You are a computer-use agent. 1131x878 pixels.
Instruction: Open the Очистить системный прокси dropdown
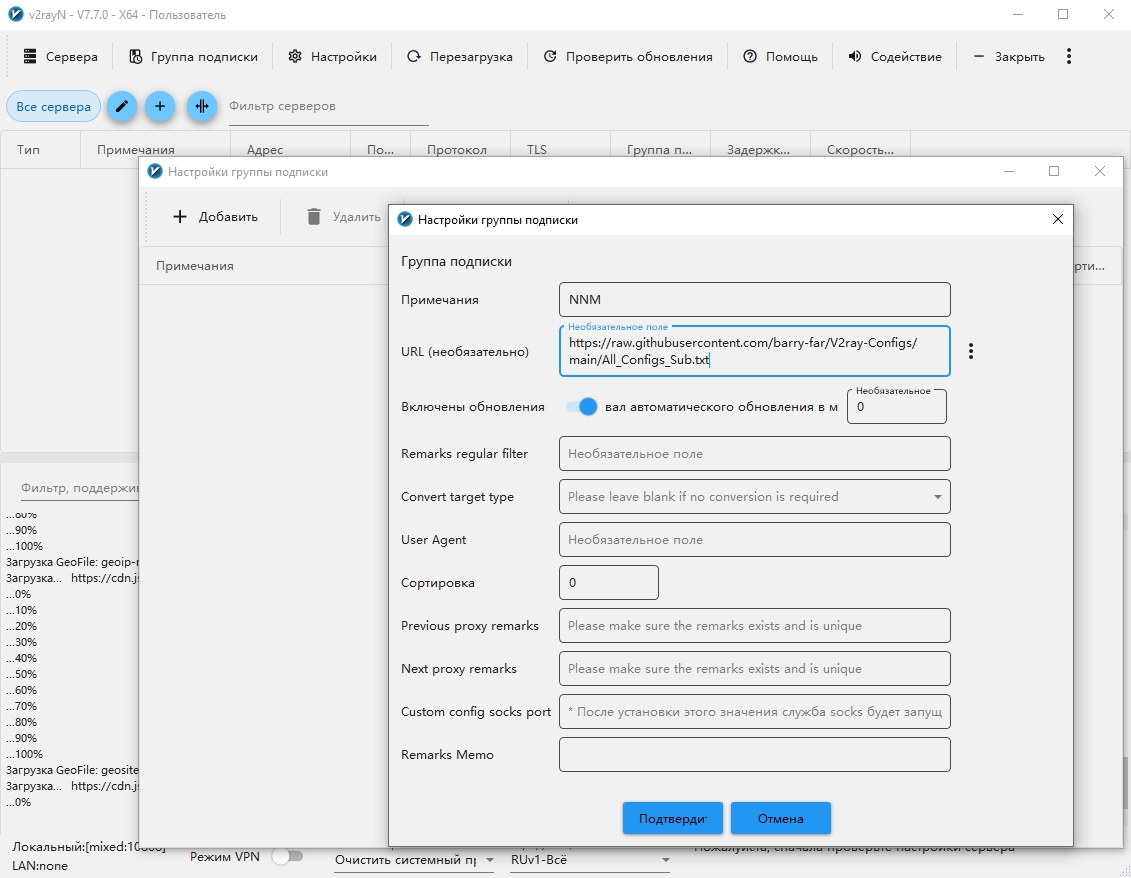415,860
